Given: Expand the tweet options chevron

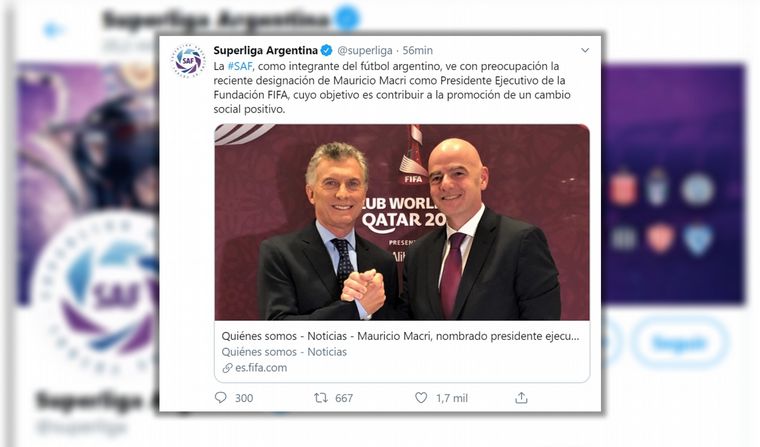Looking at the screenshot, I should point(585,50).
